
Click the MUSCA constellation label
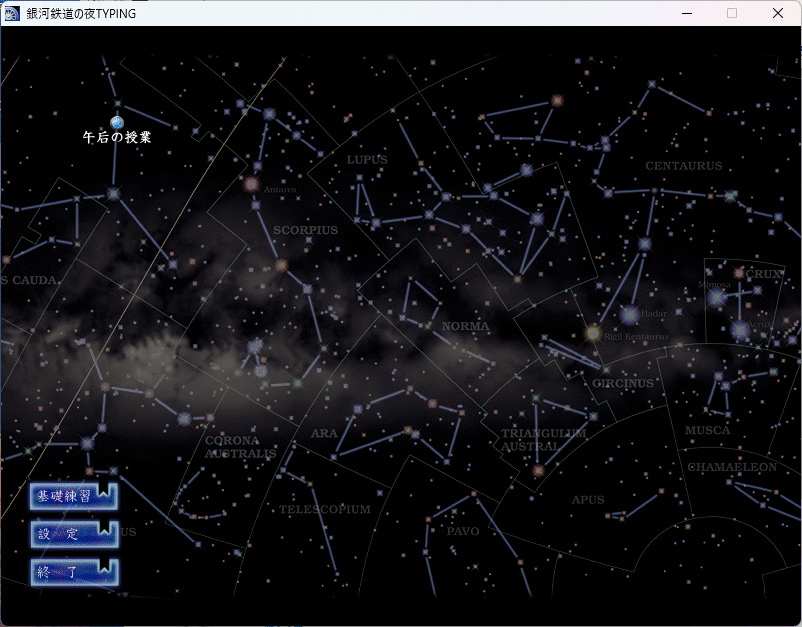[x=707, y=430]
